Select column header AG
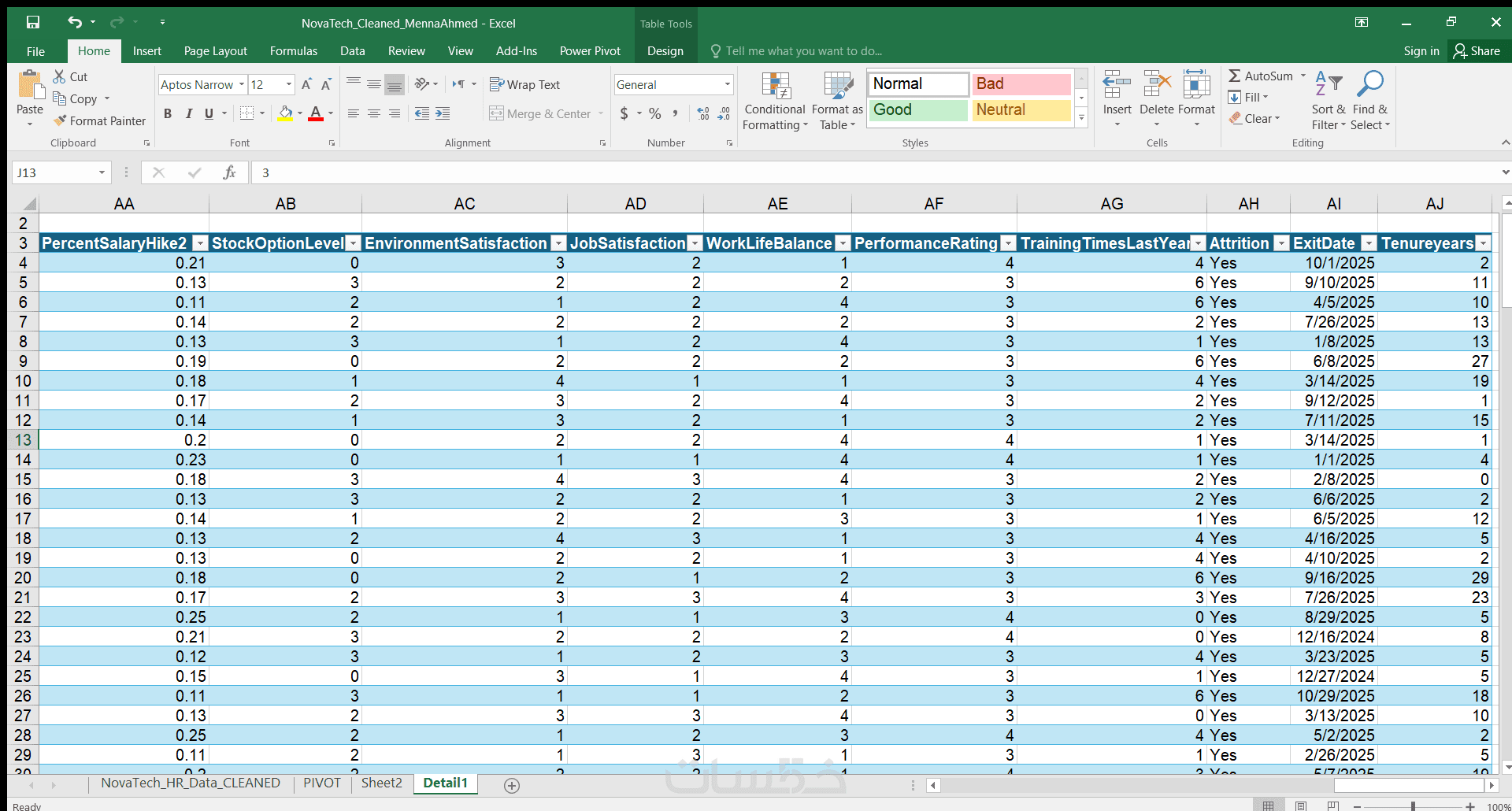This screenshot has height=811, width=1512. (x=1111, y=204)
